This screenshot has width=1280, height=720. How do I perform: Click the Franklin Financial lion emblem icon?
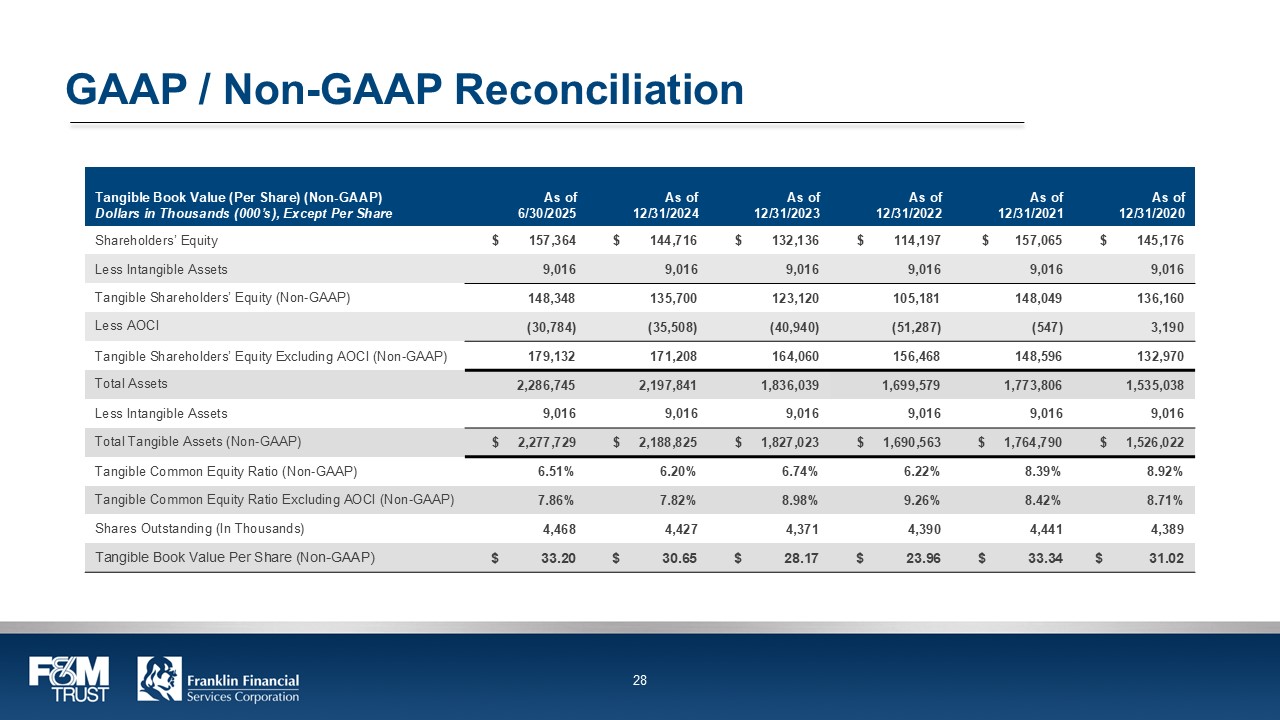[159, 679]
